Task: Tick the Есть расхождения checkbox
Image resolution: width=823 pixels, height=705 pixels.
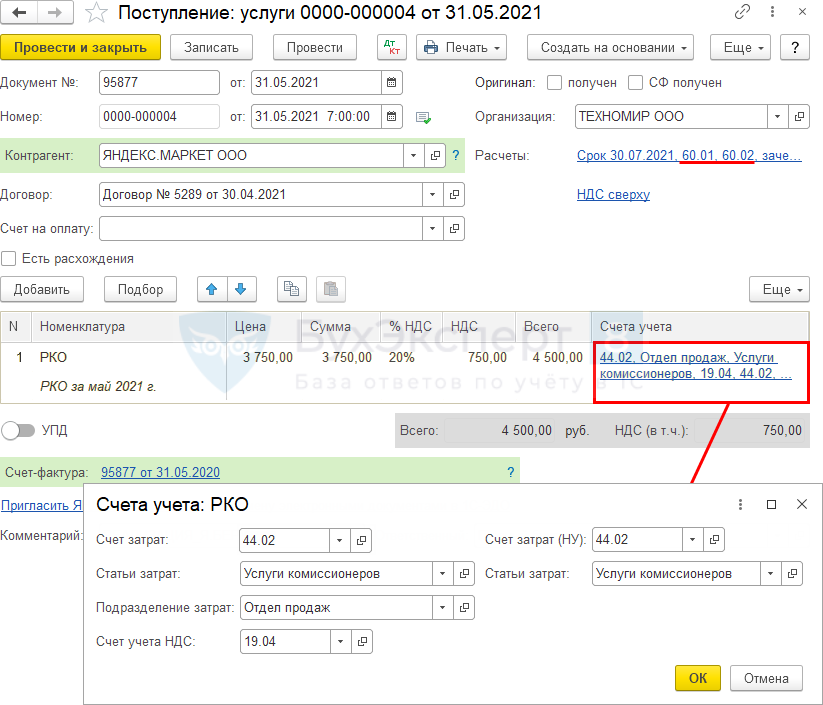Action: click(9, 258)
